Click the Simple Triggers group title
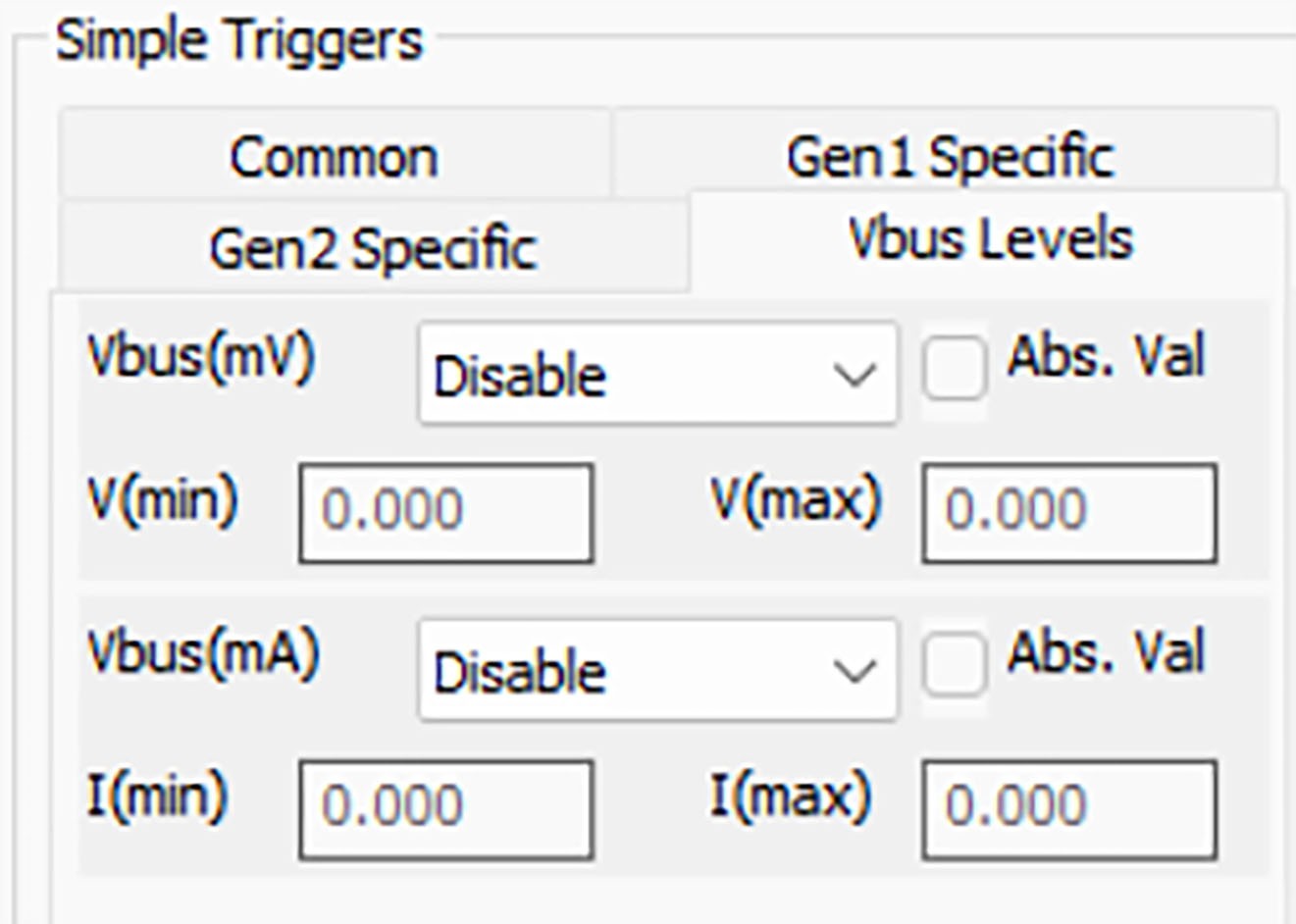1296x924 pixels. tap(238, 41)
